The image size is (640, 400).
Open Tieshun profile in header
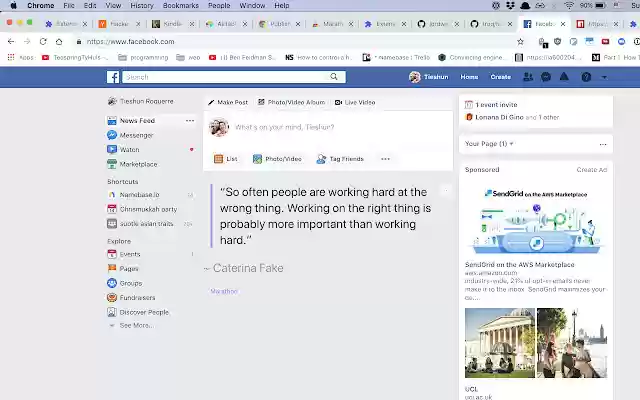click(x=429, y=77)
